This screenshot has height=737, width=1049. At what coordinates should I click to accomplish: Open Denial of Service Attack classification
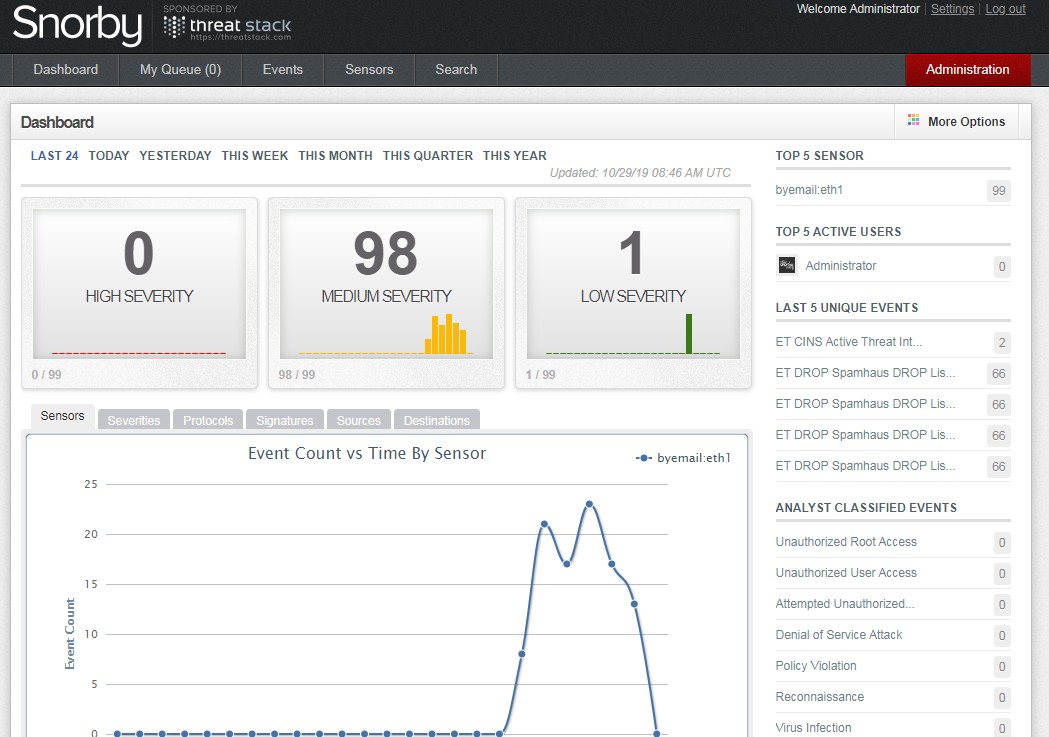pos(838,635)
